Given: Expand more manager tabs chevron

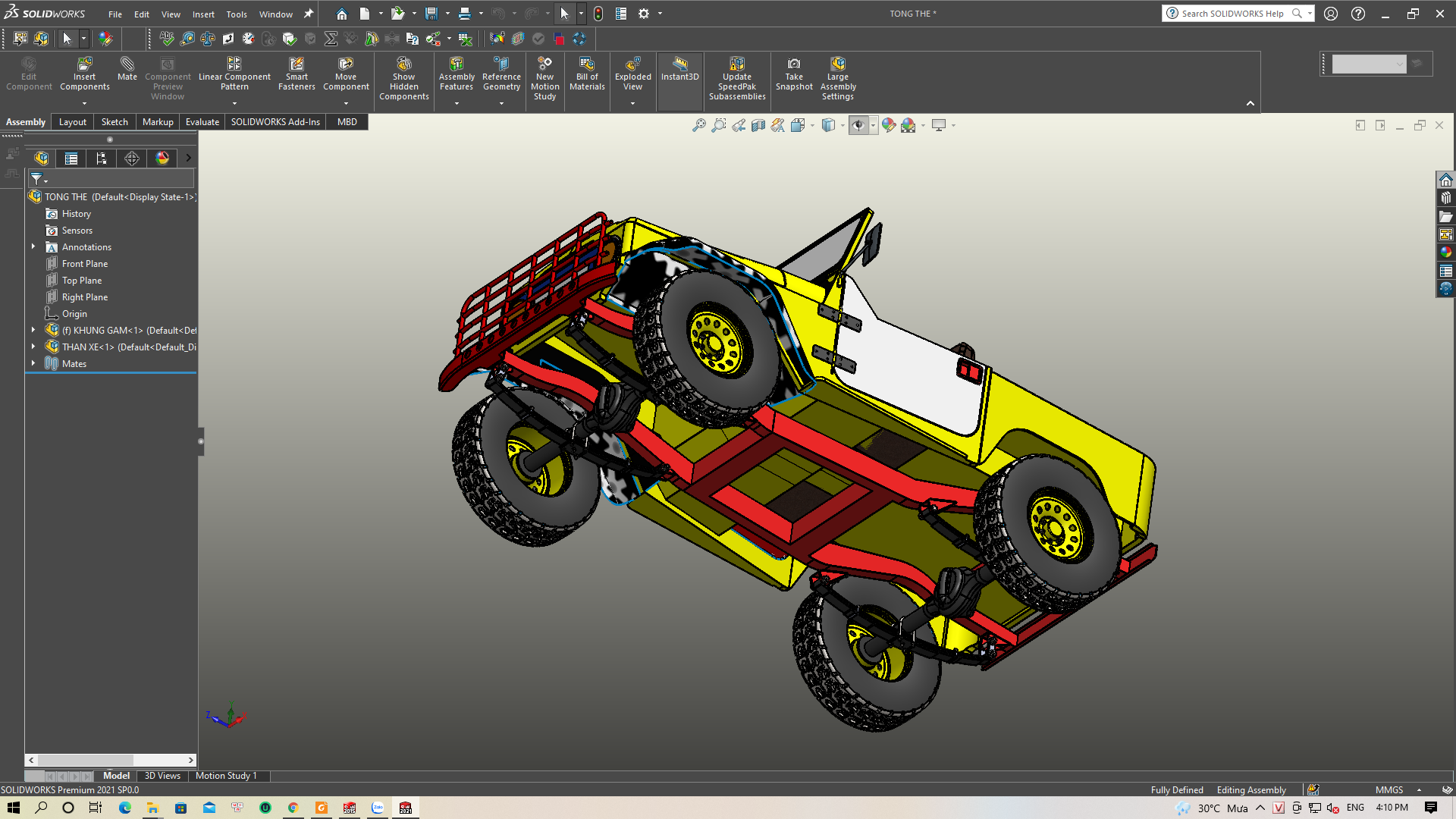Looking at the screenshot, I should [188, 158].
